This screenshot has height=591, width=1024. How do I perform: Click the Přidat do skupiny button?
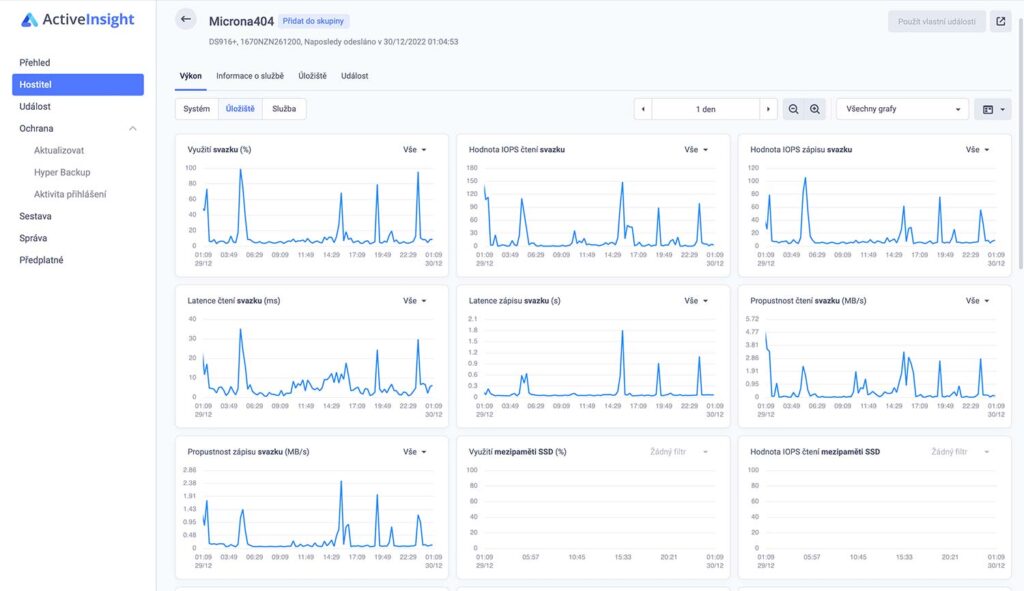[x=313, y=21]
